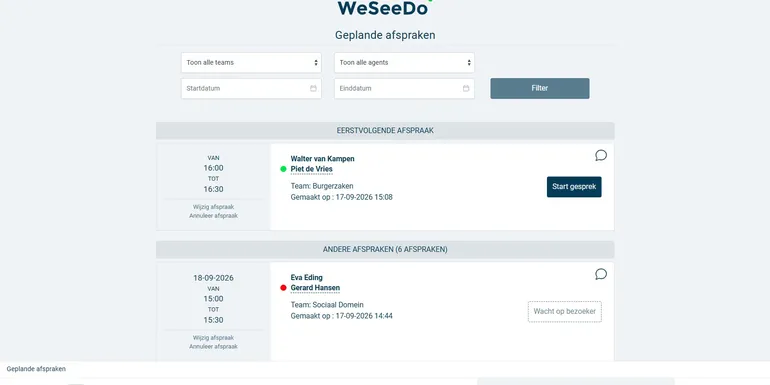Click red status dot beside Gerard Hansen

pos(283,288)
